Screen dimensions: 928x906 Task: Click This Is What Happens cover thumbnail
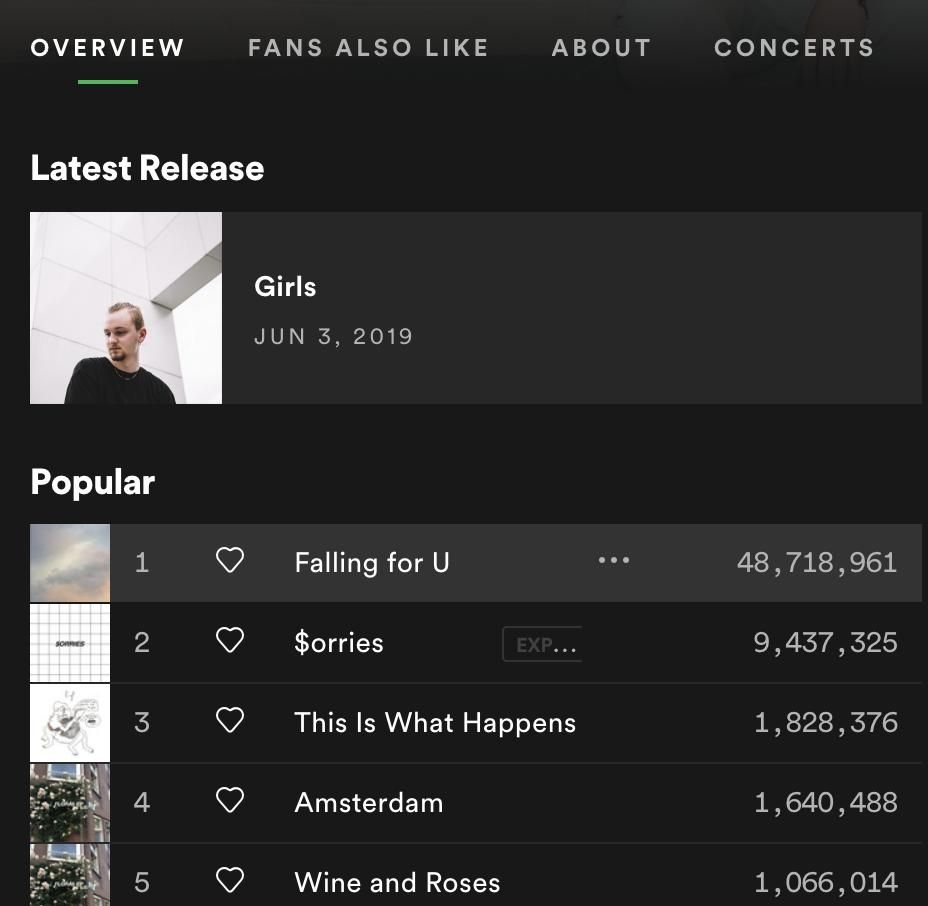(70, 723)
